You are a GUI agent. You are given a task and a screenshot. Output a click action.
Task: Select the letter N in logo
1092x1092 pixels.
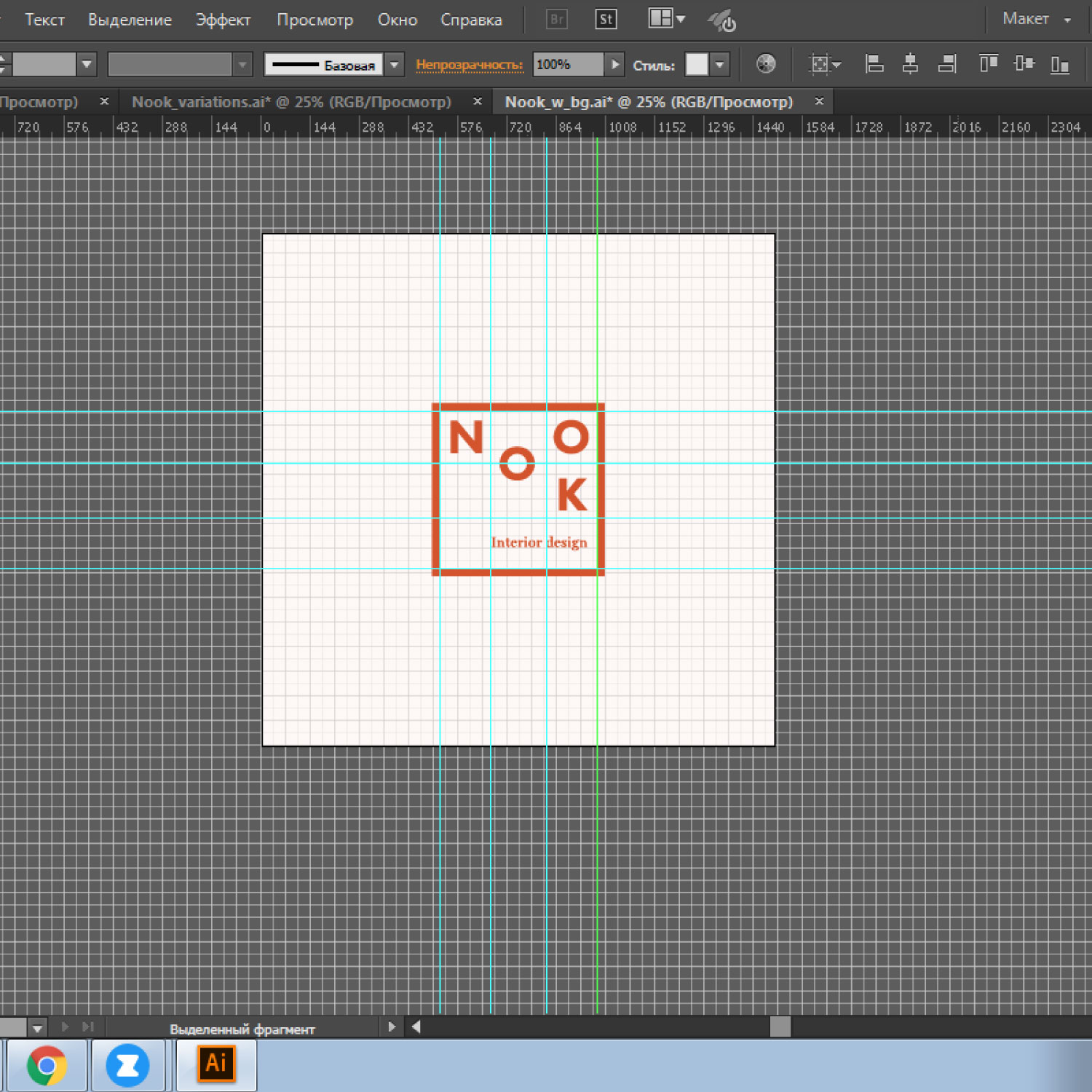466,437
